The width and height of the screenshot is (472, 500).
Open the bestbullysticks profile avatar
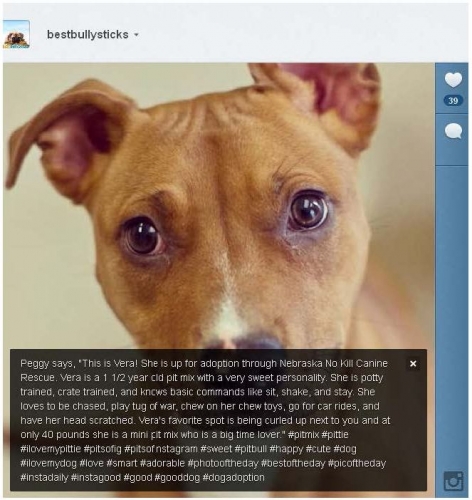(16, 34)
